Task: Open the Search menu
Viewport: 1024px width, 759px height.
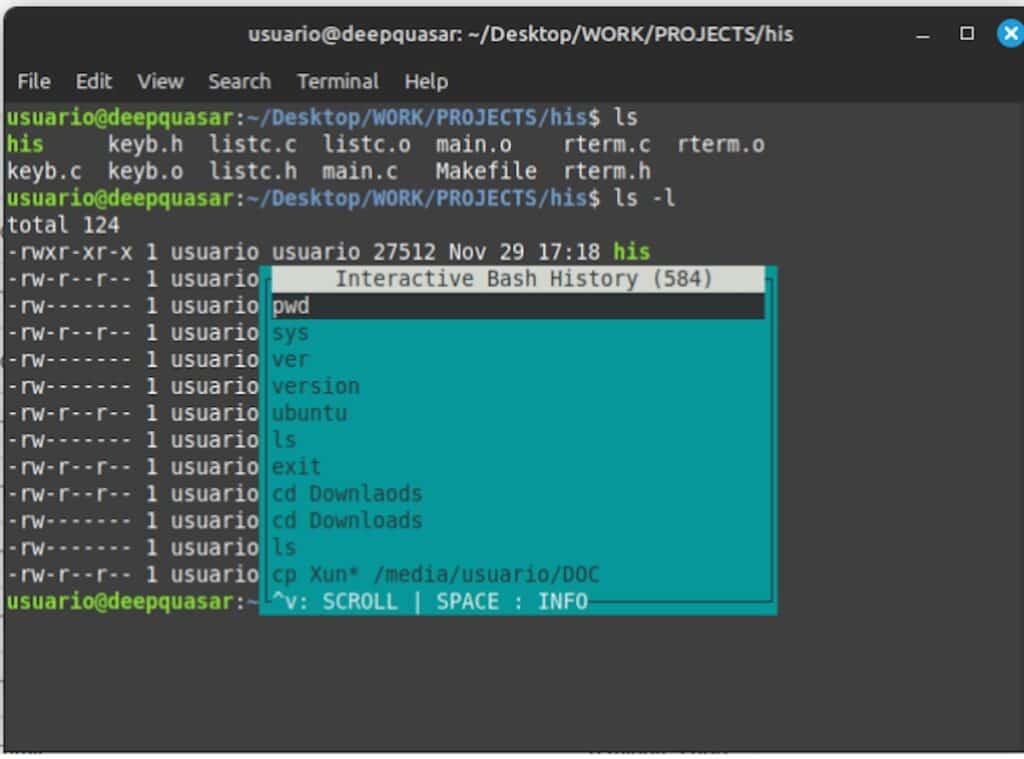Action: pos(239,82)
